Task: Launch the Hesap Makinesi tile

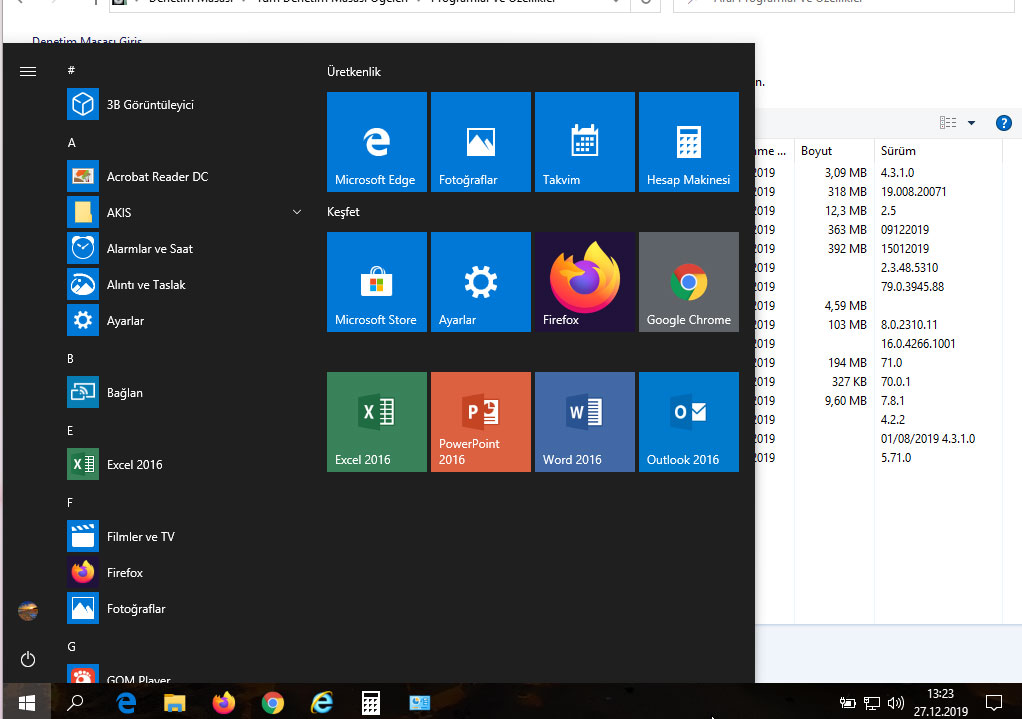Action: coord(689,142)
